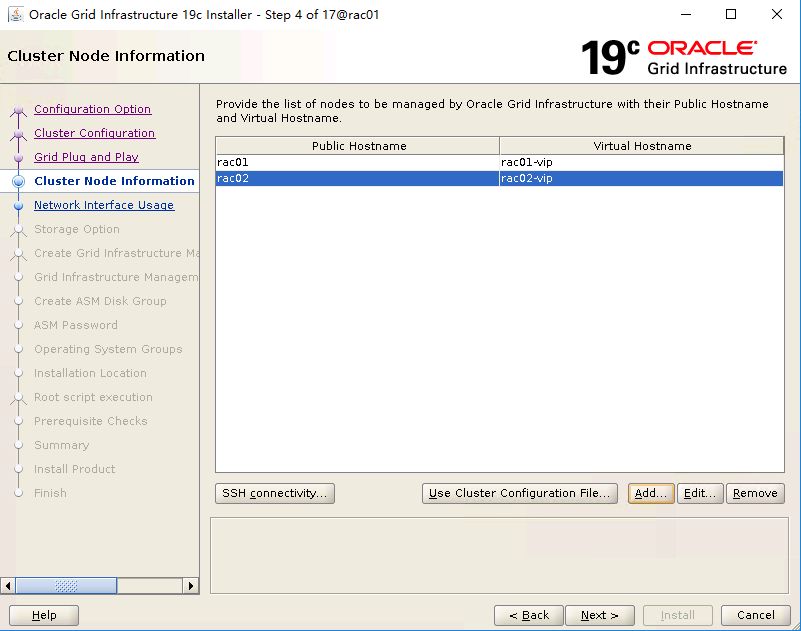Click the Summary step label
Viewport: 801px width, 631px height.
click(62, 445)
